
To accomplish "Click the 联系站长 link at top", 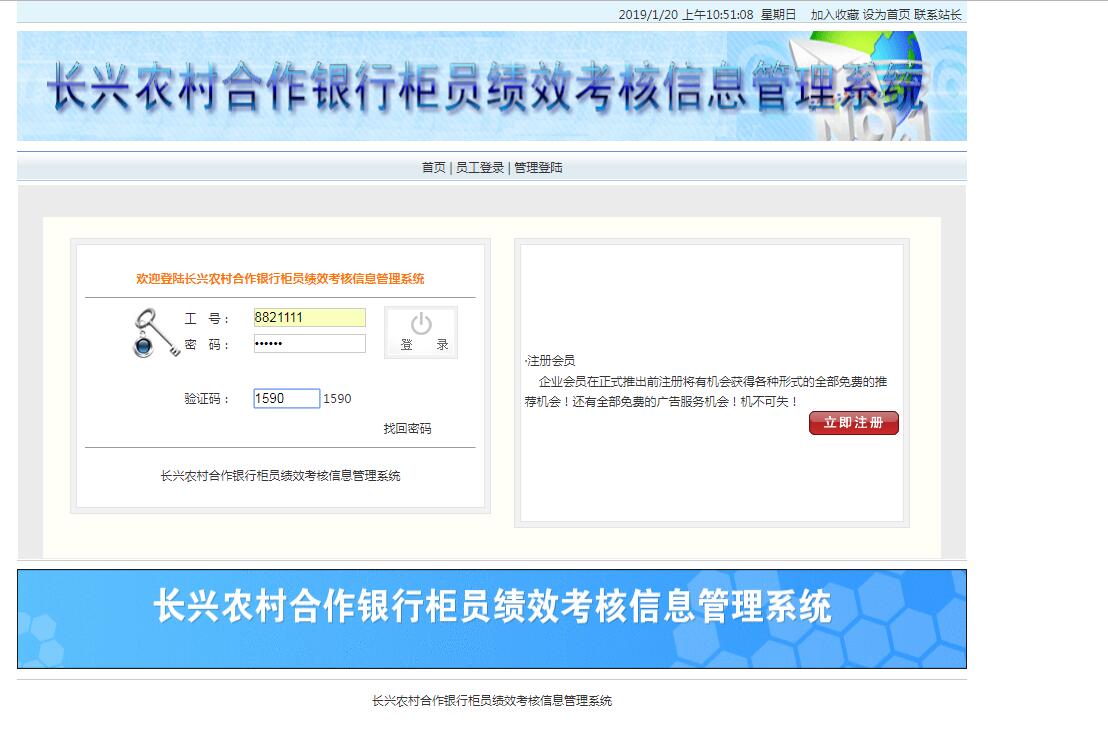I will point(938,15).
